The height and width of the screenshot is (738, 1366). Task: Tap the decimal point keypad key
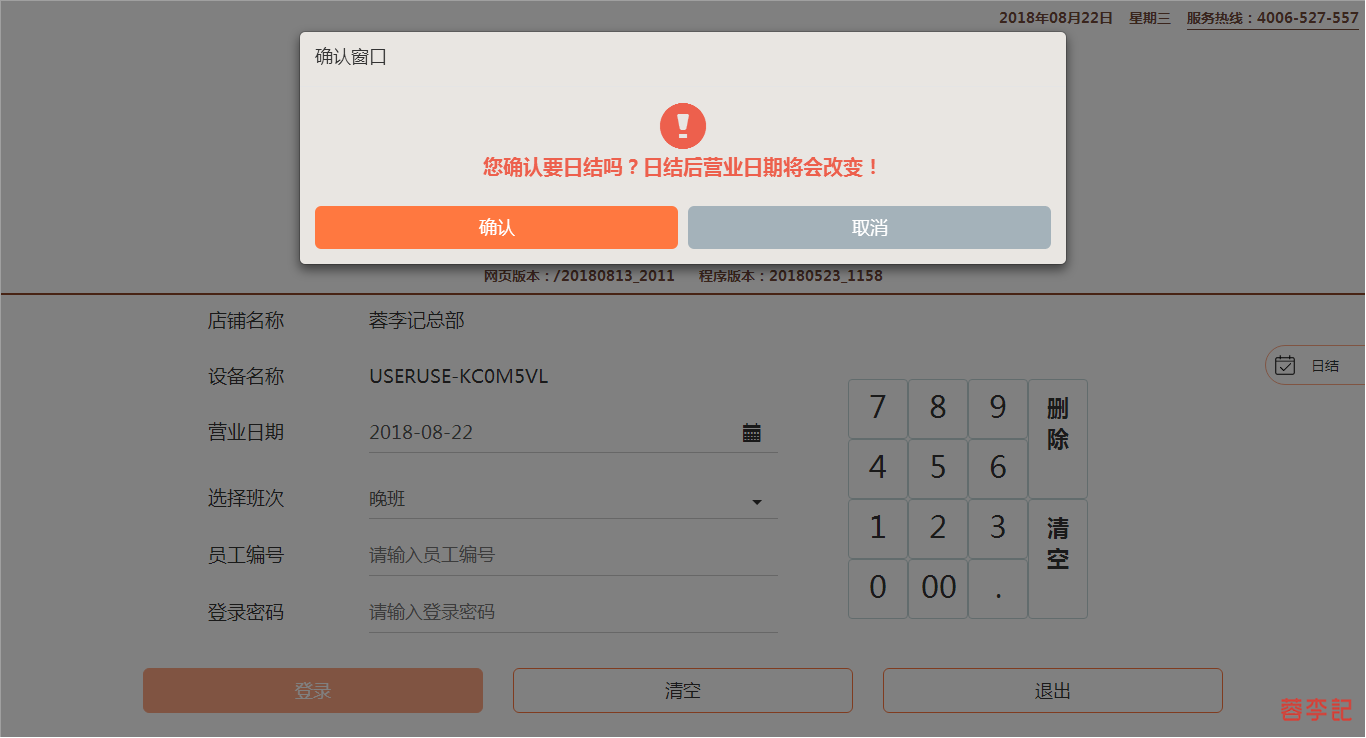coord(998,588)
